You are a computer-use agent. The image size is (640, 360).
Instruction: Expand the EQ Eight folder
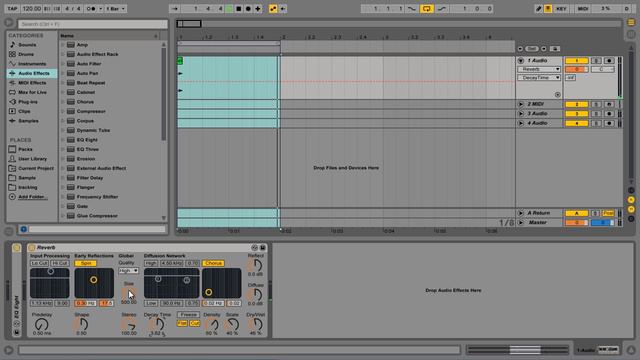[62, 140]
